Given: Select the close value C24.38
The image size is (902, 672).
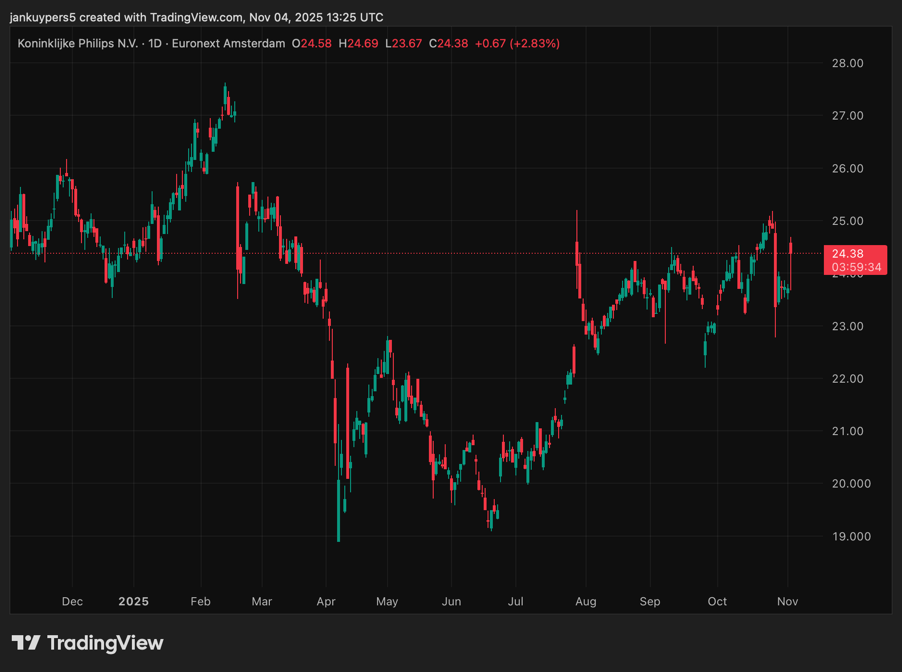Looking at the screenshot, I should (x=448, y=43).
